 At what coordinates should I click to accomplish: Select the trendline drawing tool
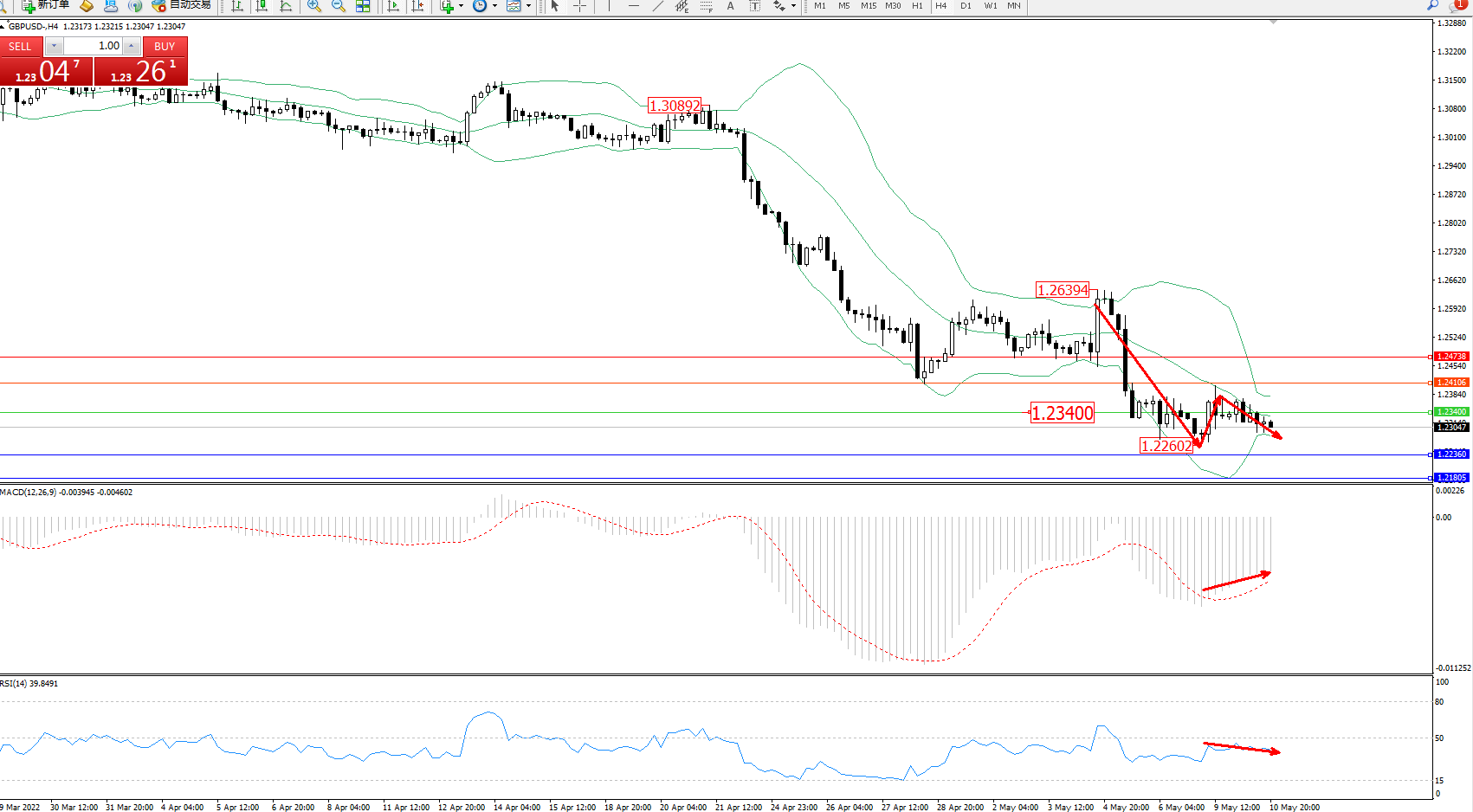[658, 6]
